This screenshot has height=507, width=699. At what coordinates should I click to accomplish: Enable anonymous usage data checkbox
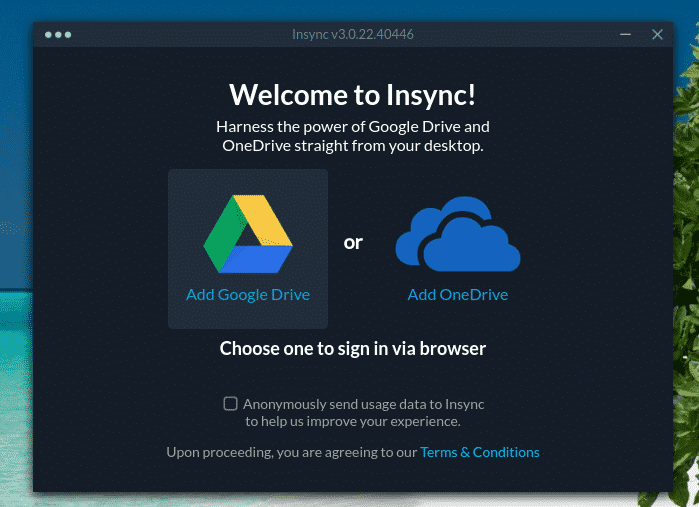tap(230, 404)
